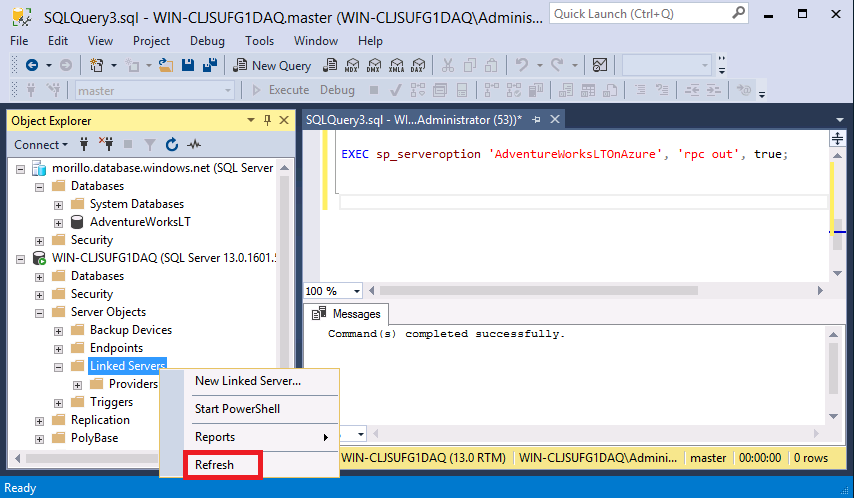The height and width of the screenshot is (498, 854).
Task: Expand the Replication folder
Action: 39,421
